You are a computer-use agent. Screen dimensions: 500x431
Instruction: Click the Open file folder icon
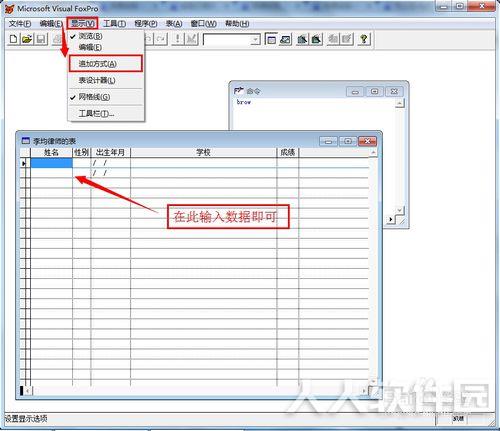(x=27, y=39)
